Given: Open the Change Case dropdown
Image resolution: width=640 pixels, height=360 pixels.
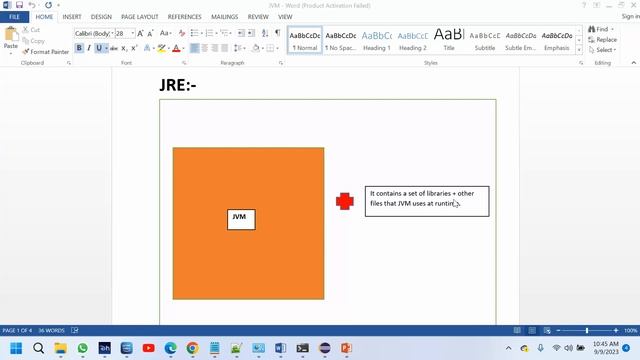Looking at the screenshot, I should (165, 33).
